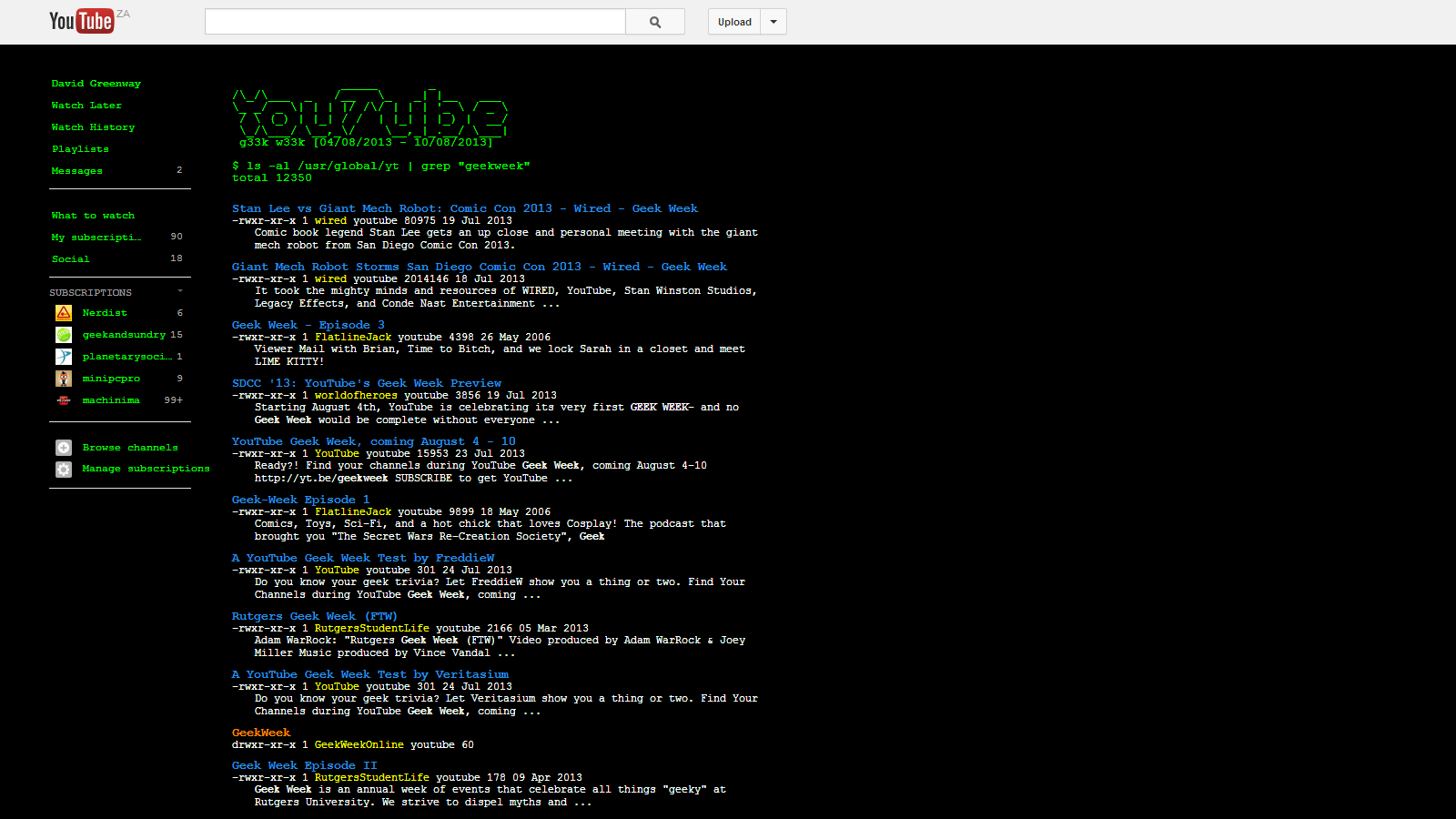Click worldofheroes uploader name

pyautogui.click(x=356, y=395)
